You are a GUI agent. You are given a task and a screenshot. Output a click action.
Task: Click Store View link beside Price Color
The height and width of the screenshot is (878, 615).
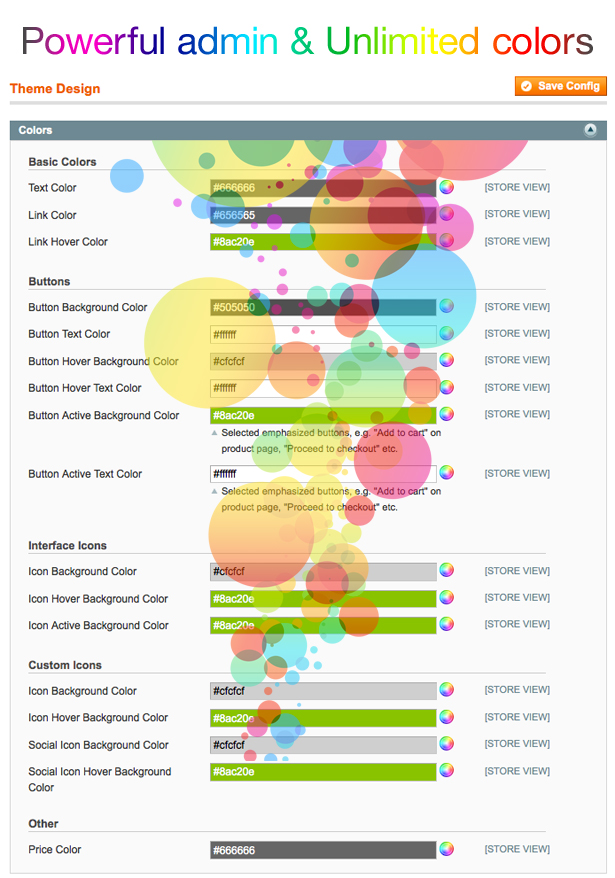click(517, 849)
